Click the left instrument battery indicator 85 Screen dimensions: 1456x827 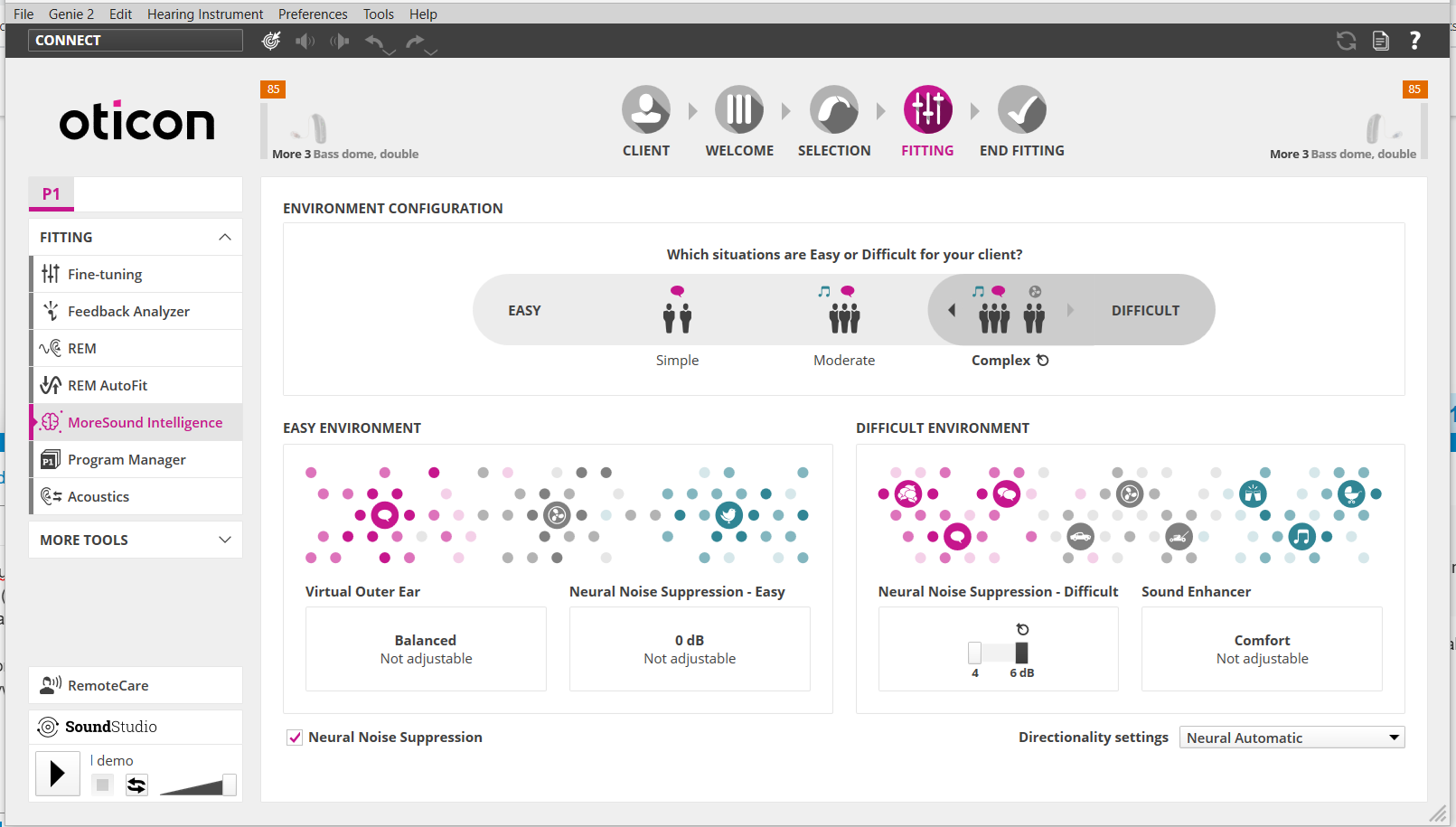coord(273,89)
